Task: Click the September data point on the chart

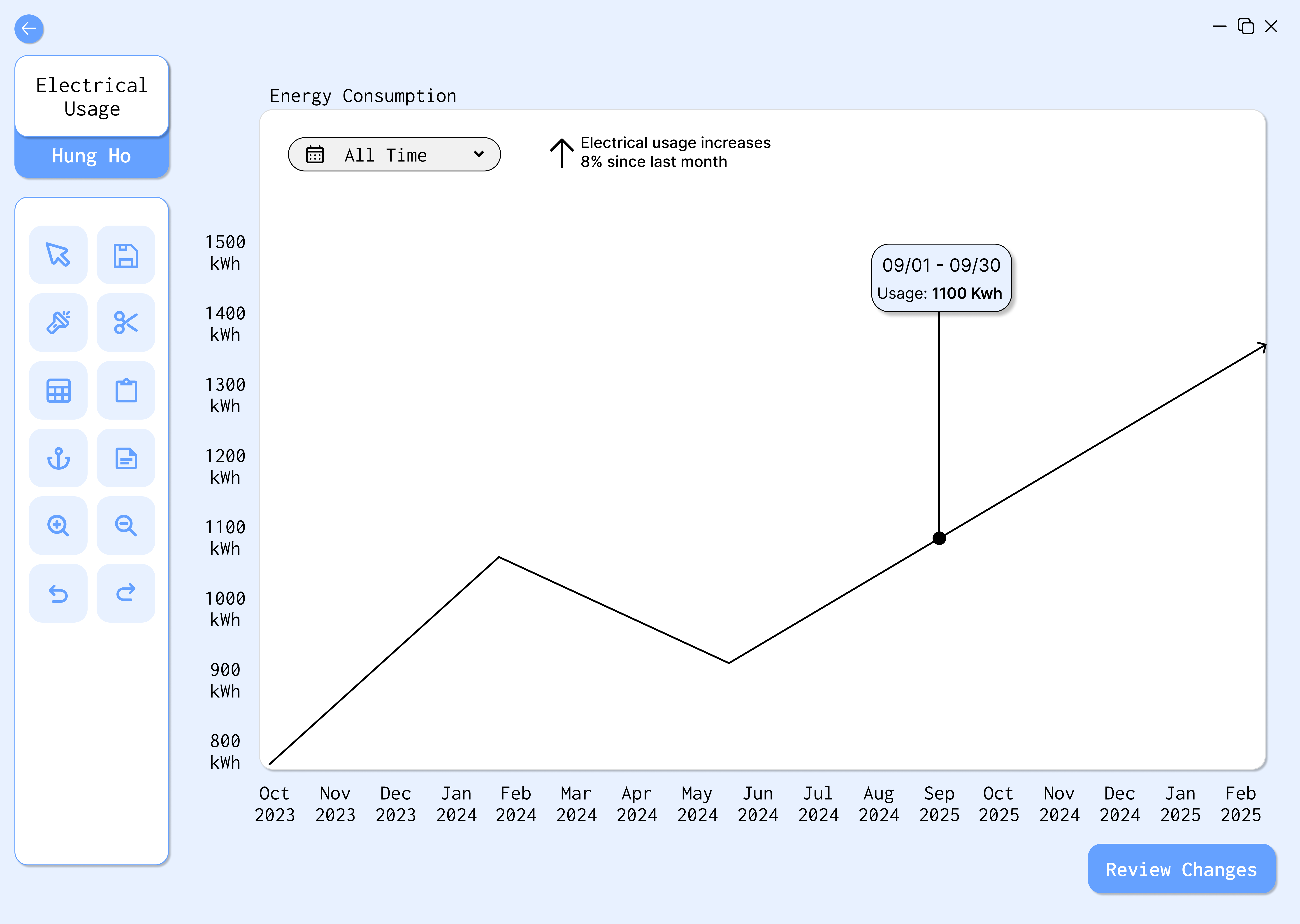Action: pyautogui.click(x=939, y=538)
